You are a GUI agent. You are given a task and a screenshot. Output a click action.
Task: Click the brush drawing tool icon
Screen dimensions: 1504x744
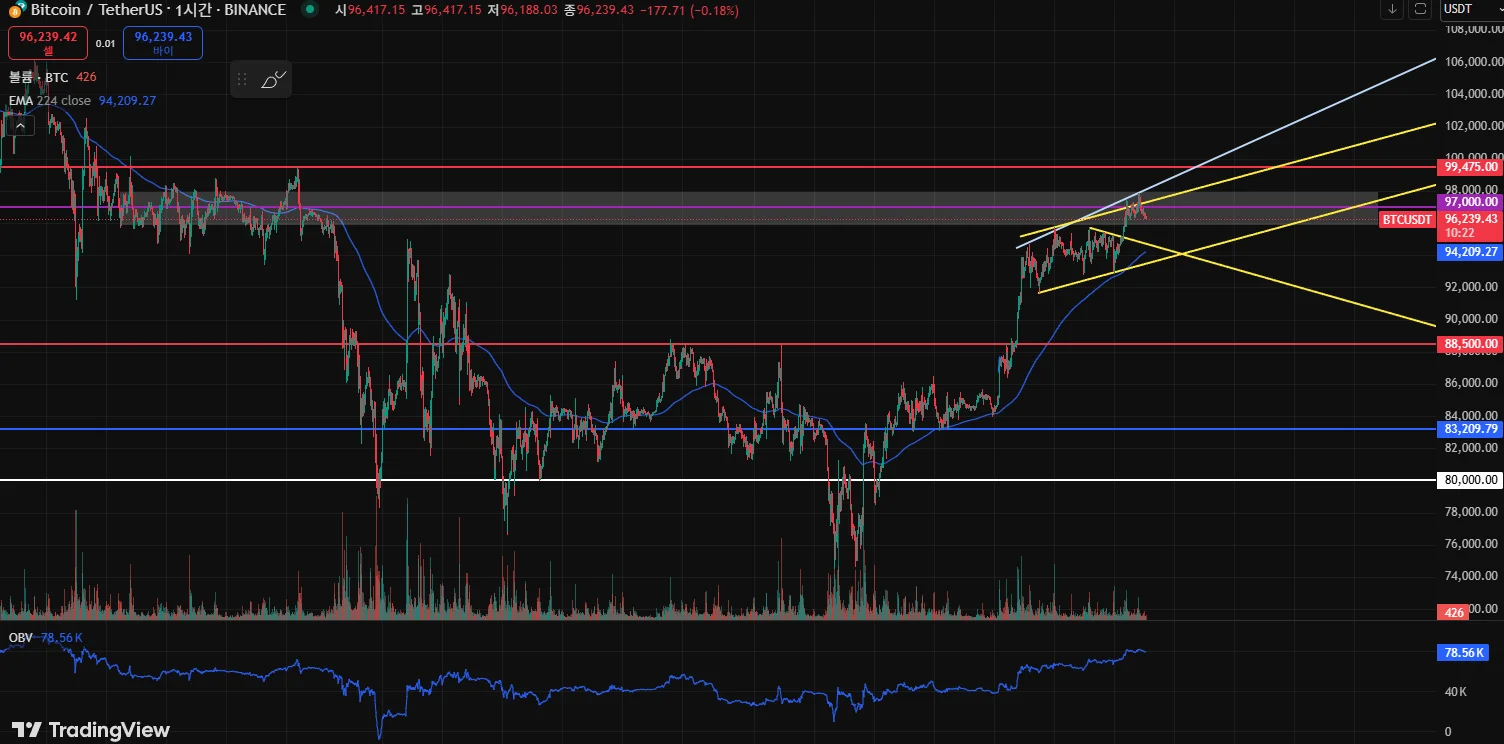point(273,79)
